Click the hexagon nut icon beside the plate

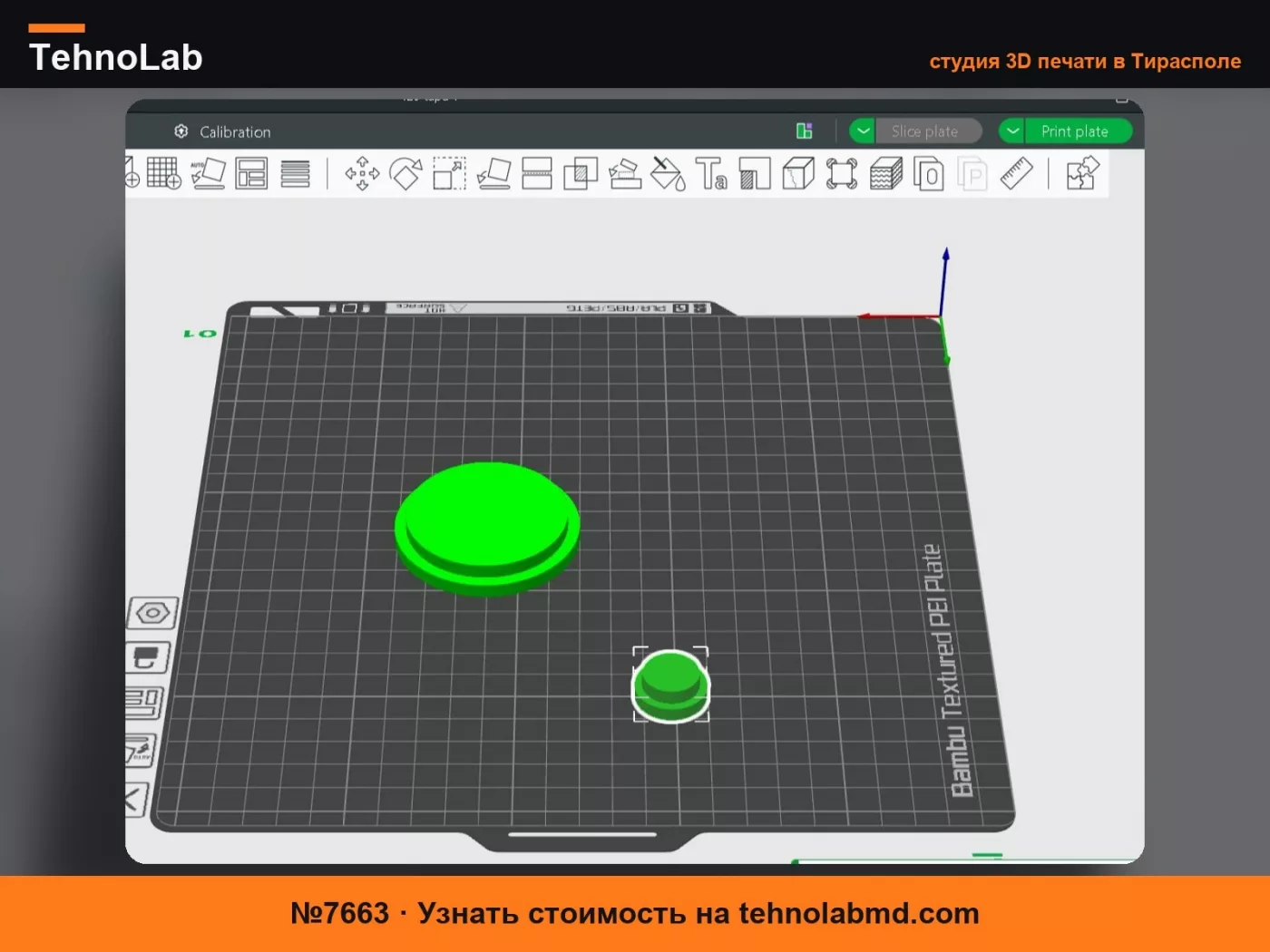(152, 614)
